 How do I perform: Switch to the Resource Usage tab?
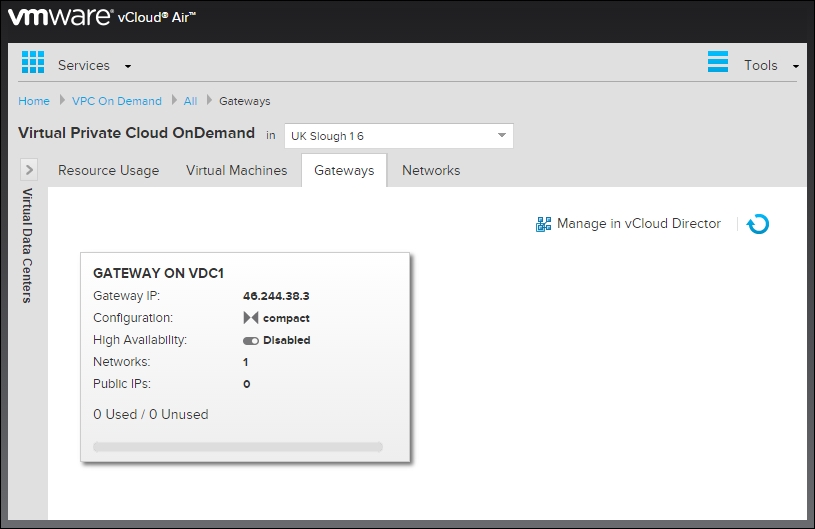108,171
